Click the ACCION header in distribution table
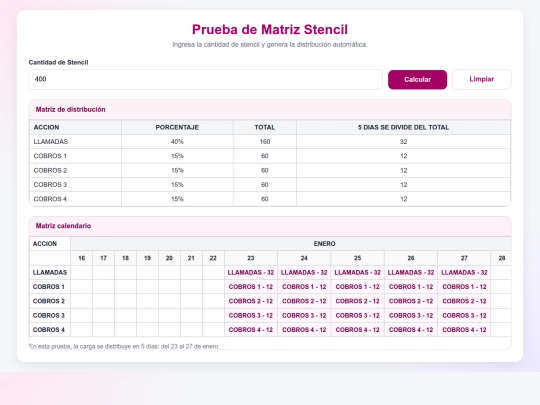Image resolution: width=540 pixels, height=405 pixels. [75, 127]
